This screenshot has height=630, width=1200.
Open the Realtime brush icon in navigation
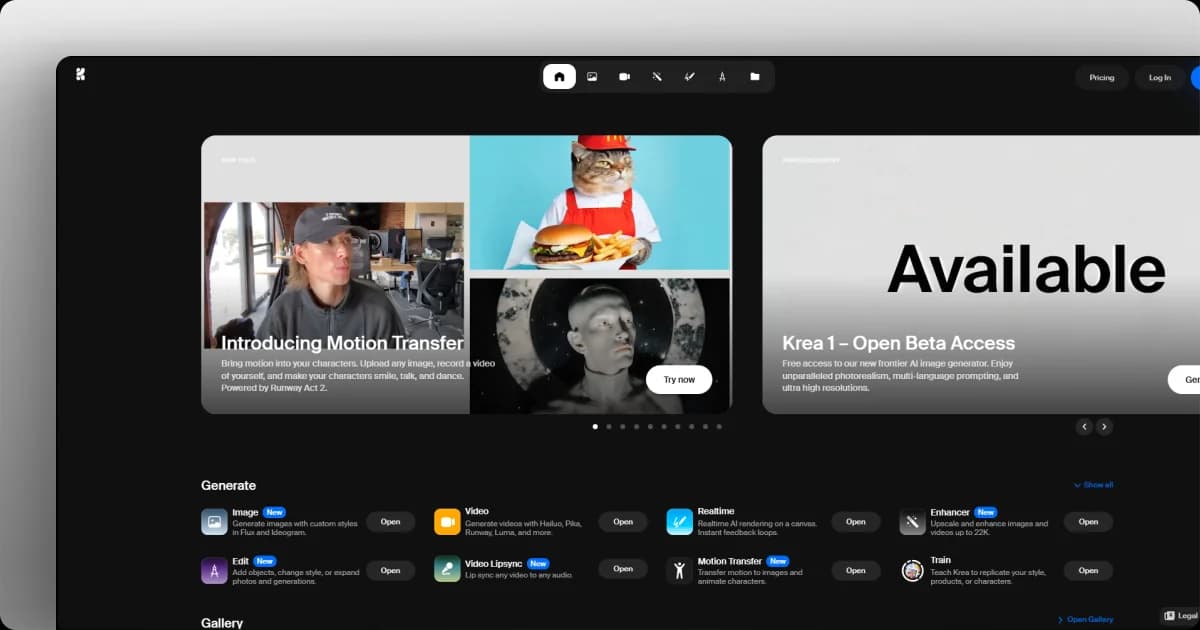[689, 76]
